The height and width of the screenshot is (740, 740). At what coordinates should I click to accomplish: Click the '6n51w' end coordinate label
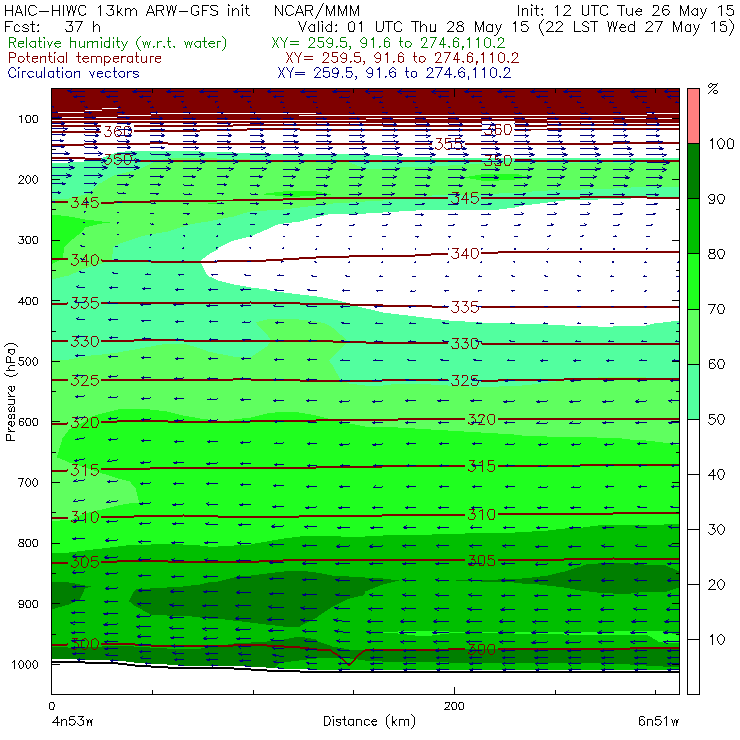tap(658, 722)
